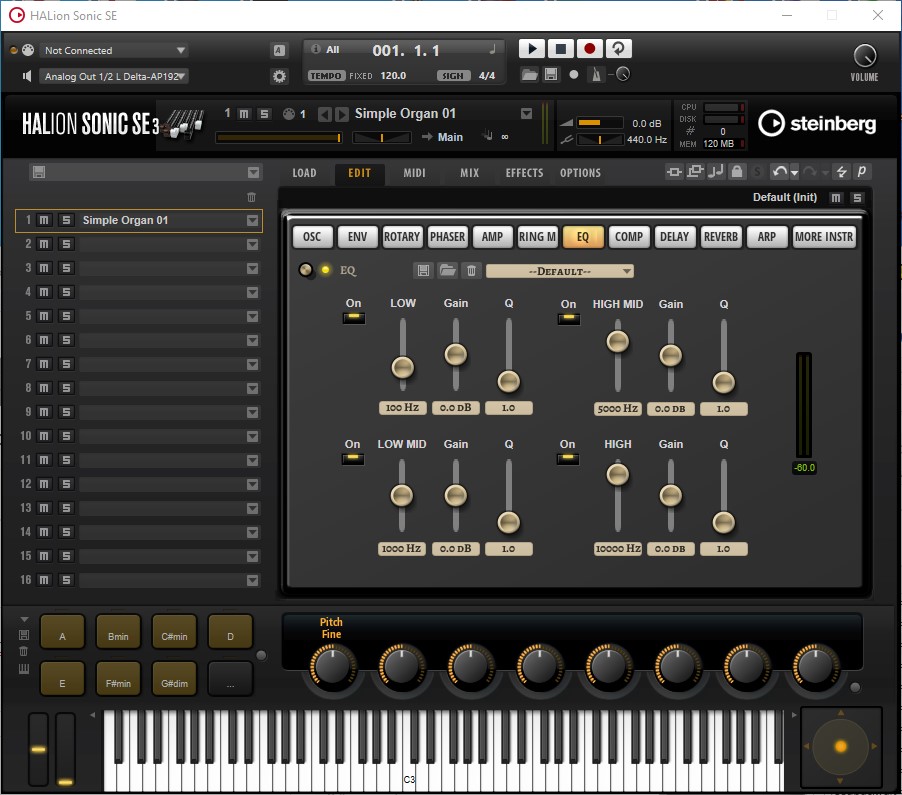Open the Simple Organ 01 slot dropdown arrow
Screen dimensions: 902x795
tap(252, 220)
